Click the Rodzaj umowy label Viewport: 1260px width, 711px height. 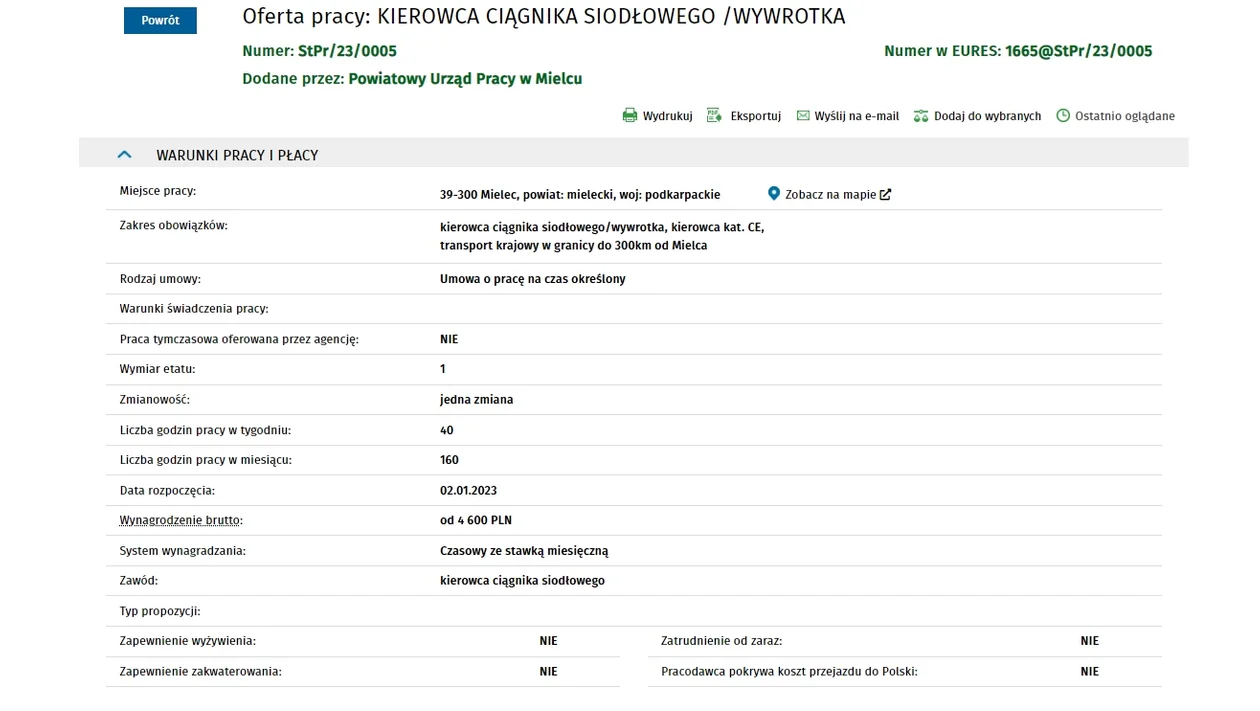click(x=160, y=279)
